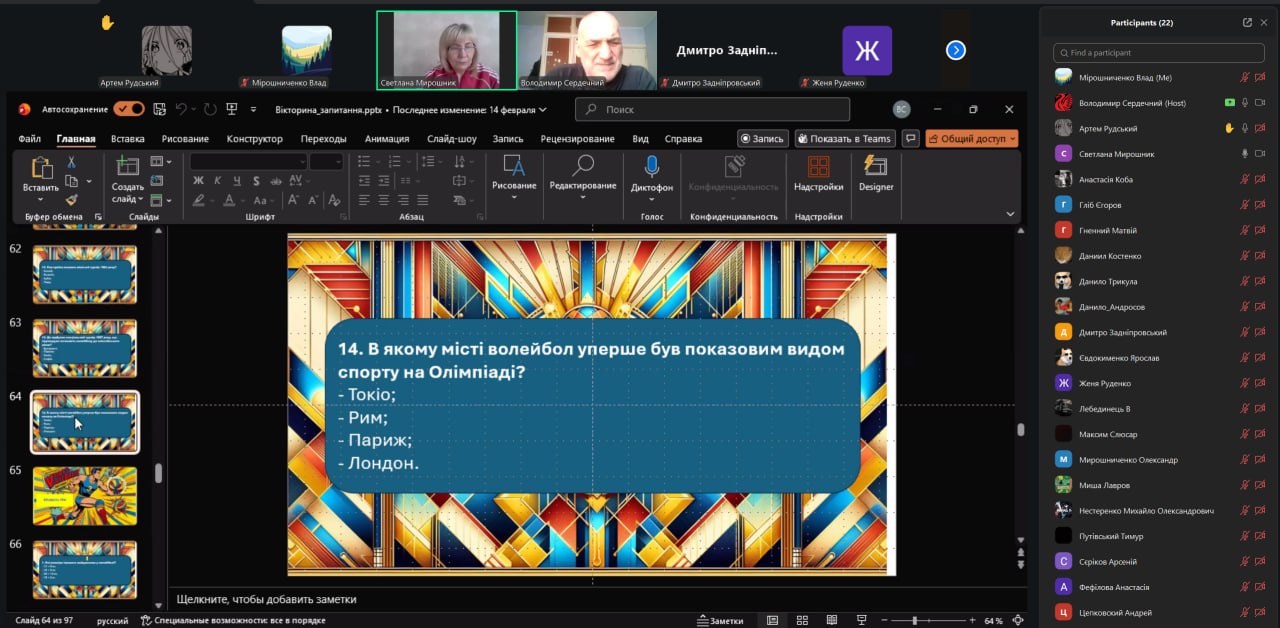Click the Показать в Teams button

[845, 139]
